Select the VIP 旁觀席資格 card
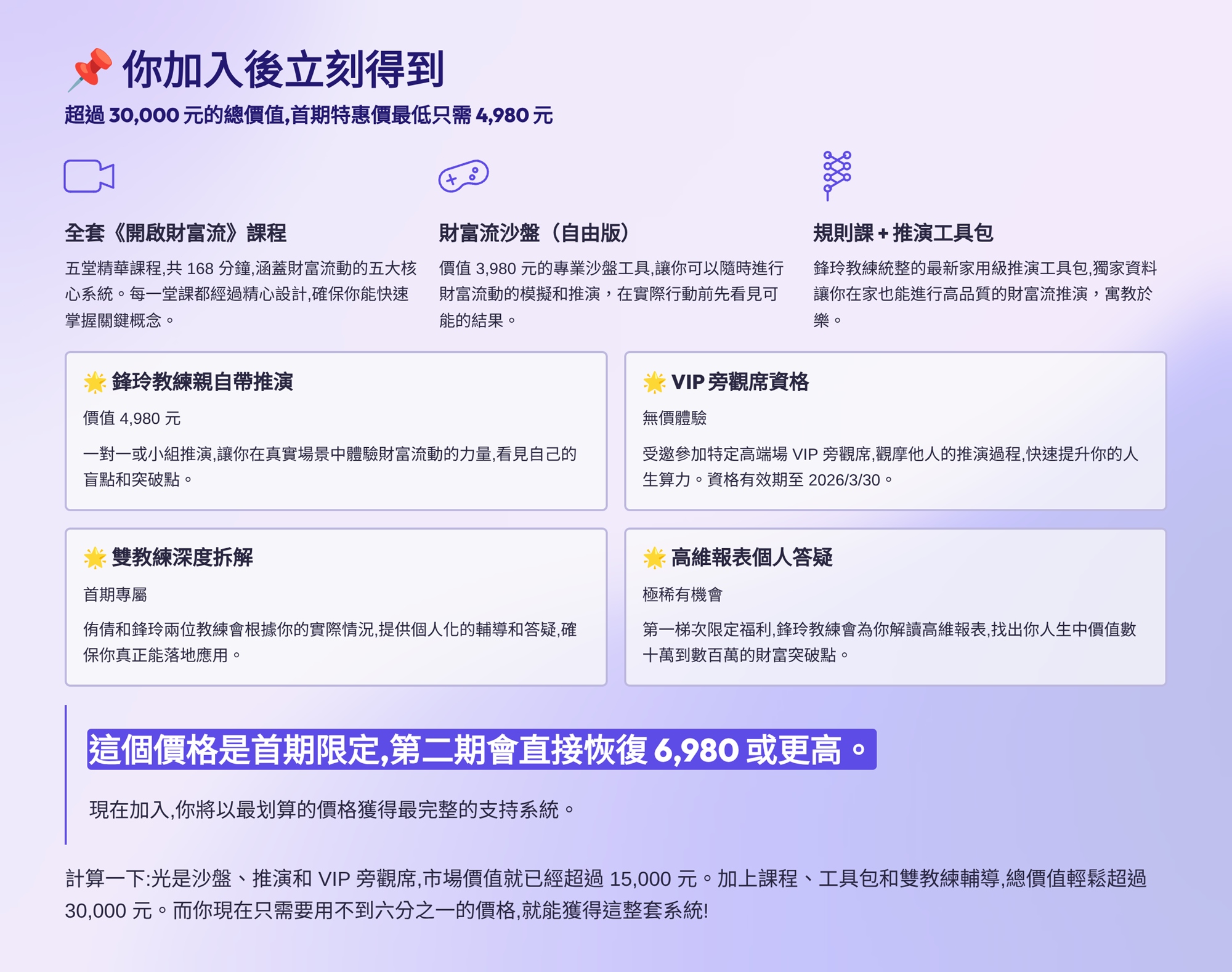 pos(894,431)
